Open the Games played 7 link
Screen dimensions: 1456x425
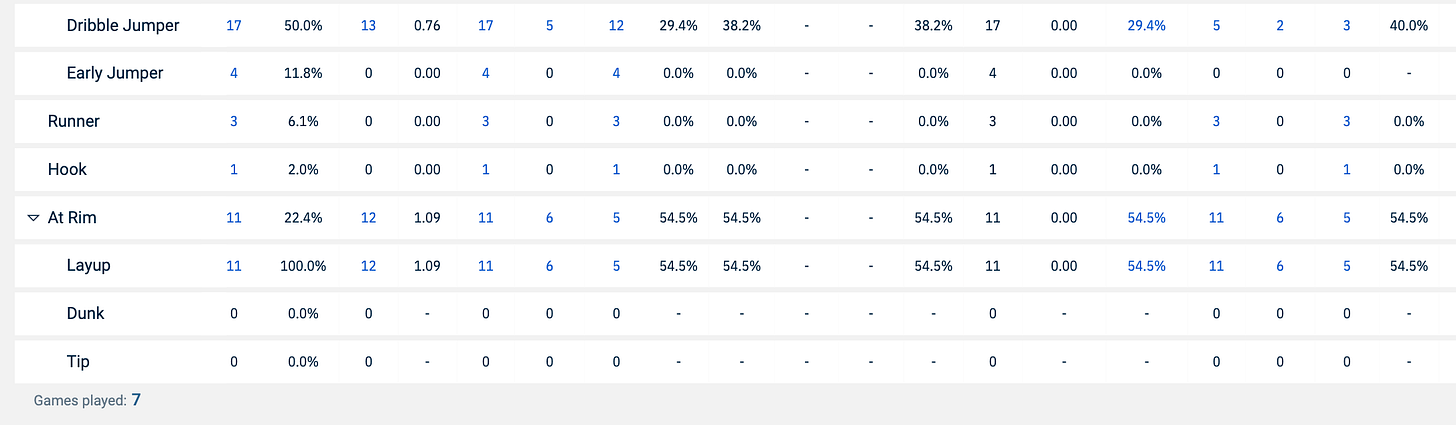click(136, 400)
